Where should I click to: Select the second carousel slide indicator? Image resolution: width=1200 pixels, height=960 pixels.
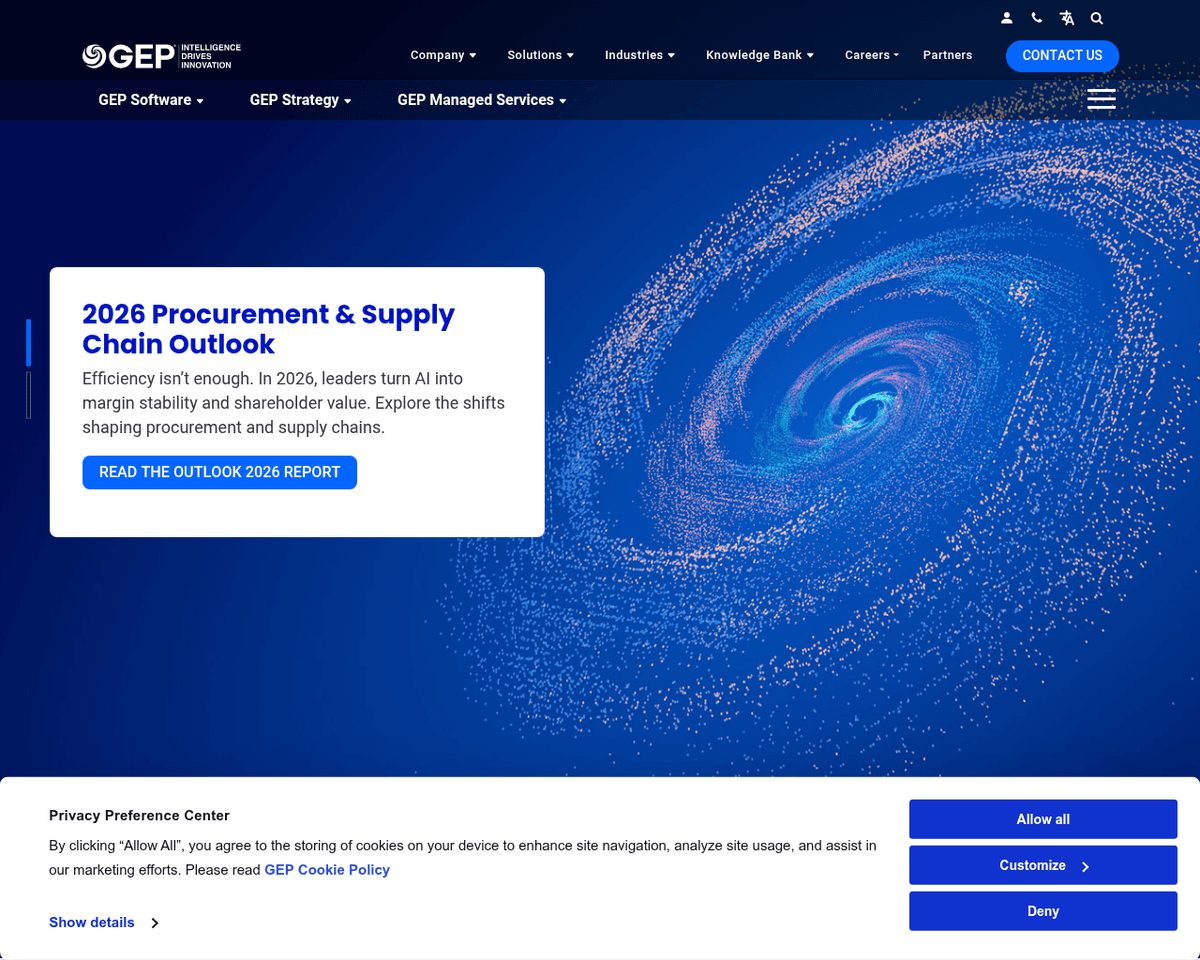click(x=28, y=395)
